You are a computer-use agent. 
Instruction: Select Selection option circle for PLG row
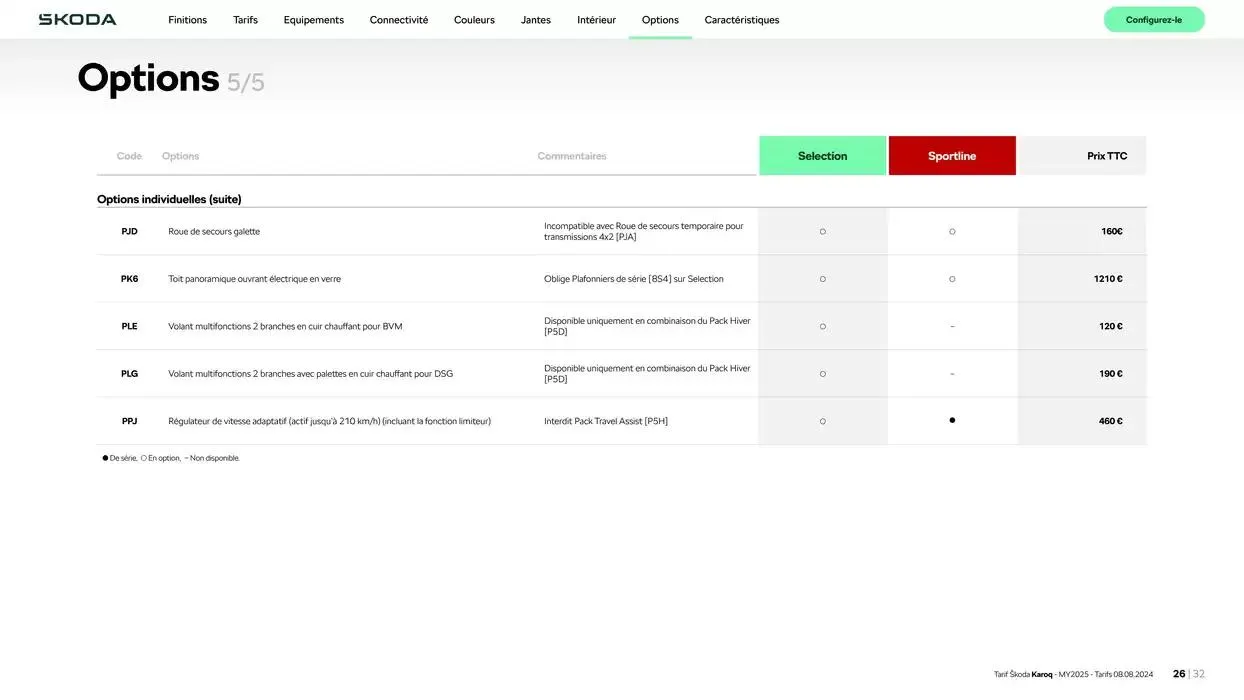(x=823, y=374)
